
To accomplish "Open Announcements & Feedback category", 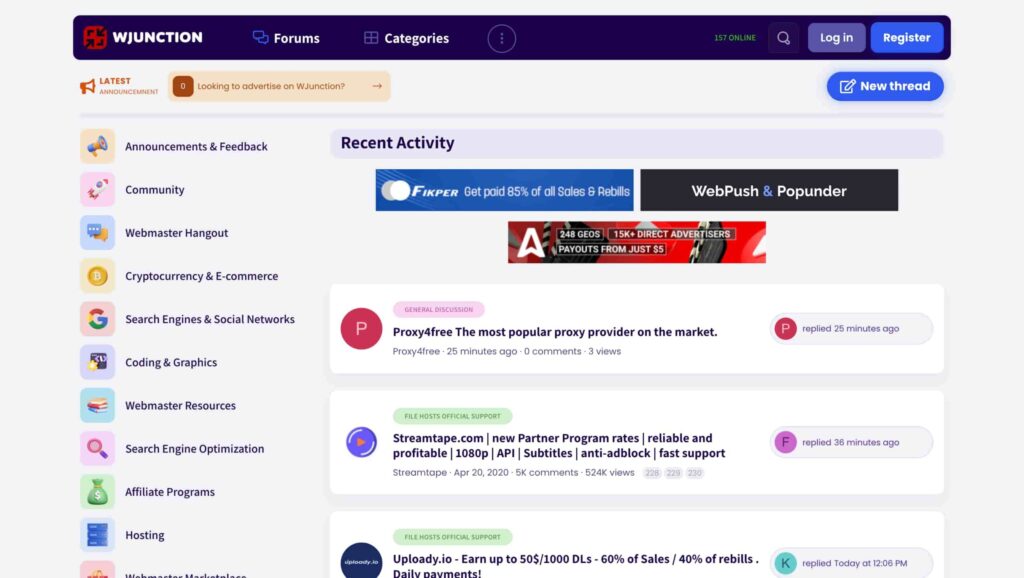I will [x=197, y=146].
